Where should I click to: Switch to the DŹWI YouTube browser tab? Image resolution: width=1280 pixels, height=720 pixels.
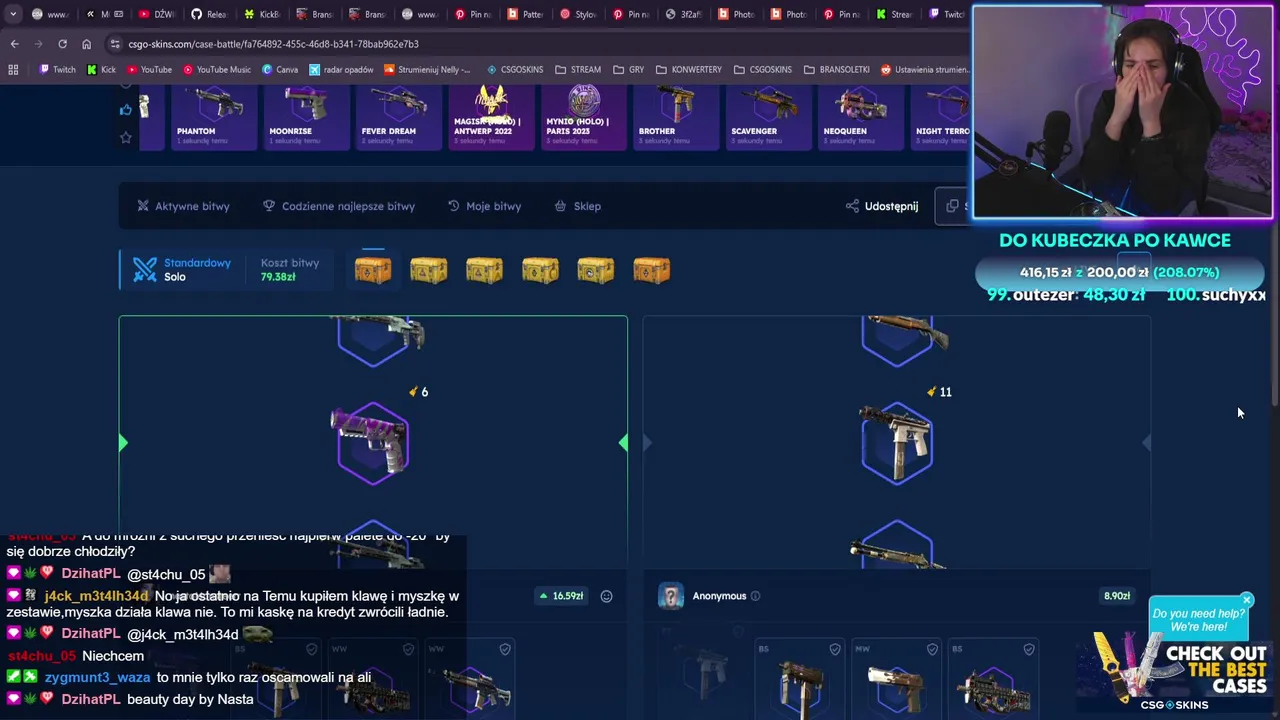pos(159,14)
